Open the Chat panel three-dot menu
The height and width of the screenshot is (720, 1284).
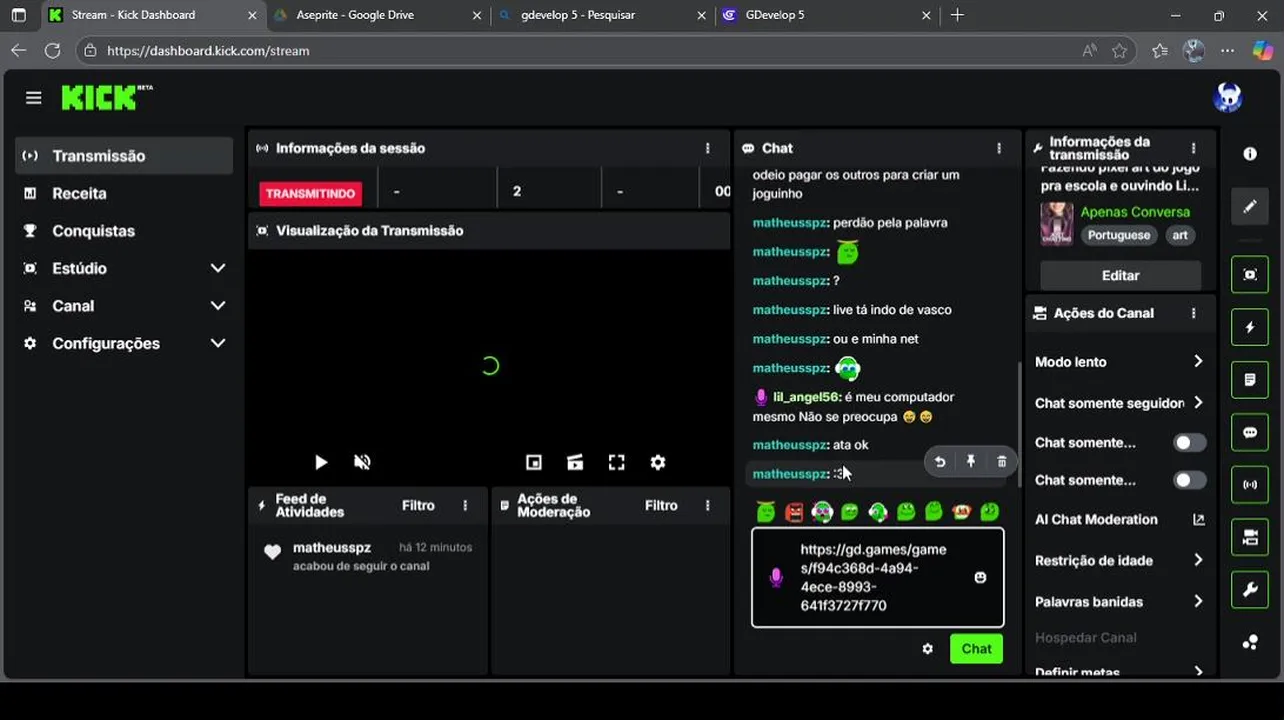coord(998,148)
